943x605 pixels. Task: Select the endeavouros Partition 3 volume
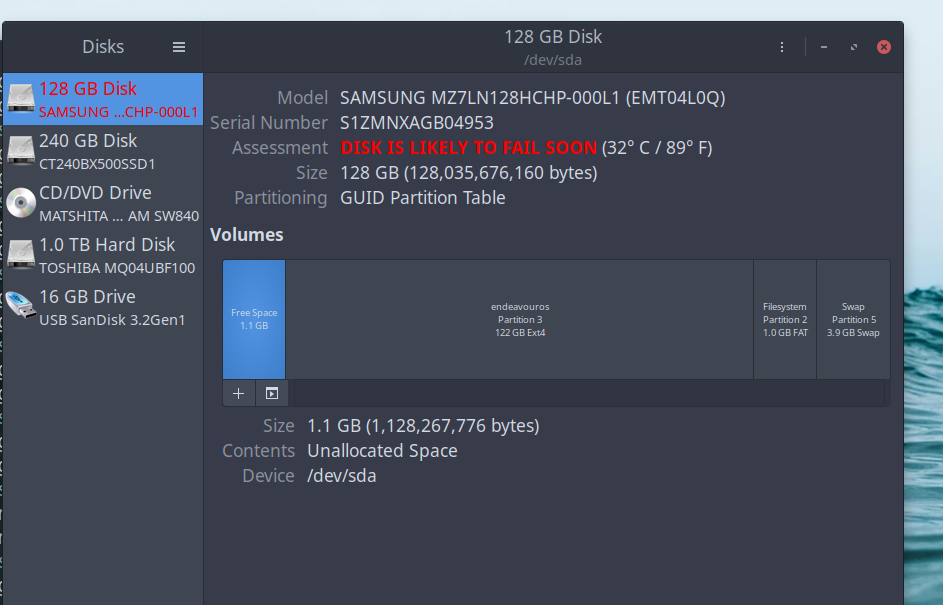tap(519, 319)
